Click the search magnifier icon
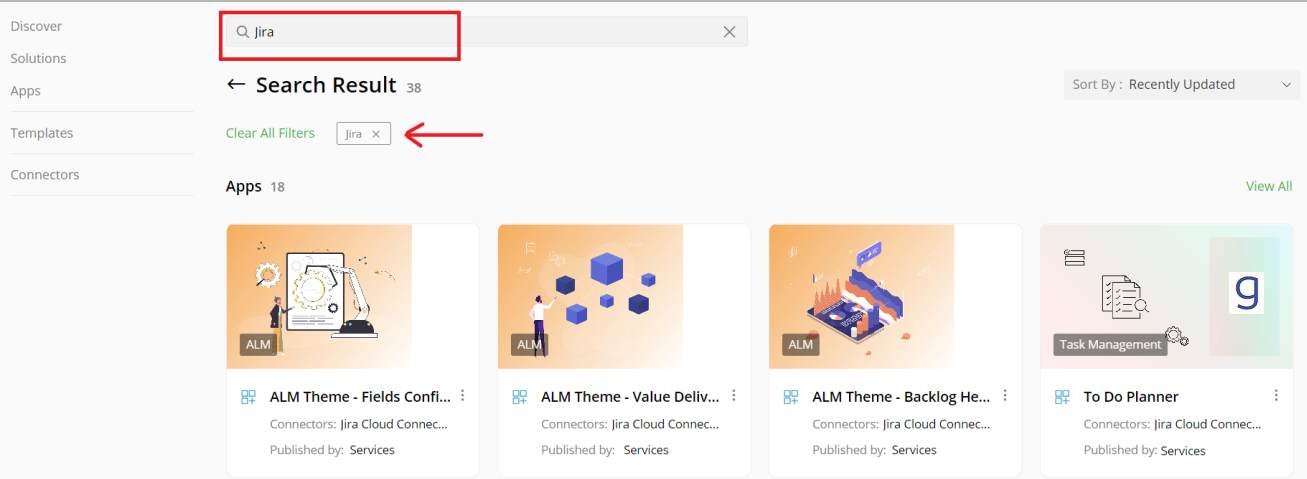This screenshot has width=1307, height=479. (x=242, y=32)
